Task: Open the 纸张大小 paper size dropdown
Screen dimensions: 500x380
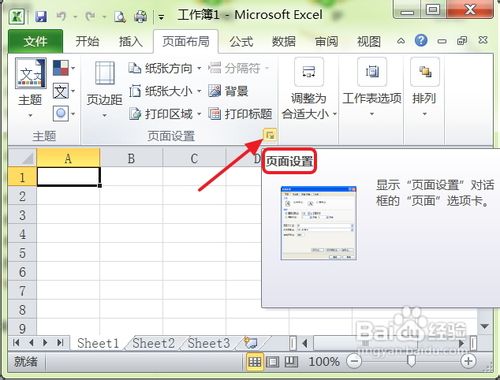Action: coord(165,91)
